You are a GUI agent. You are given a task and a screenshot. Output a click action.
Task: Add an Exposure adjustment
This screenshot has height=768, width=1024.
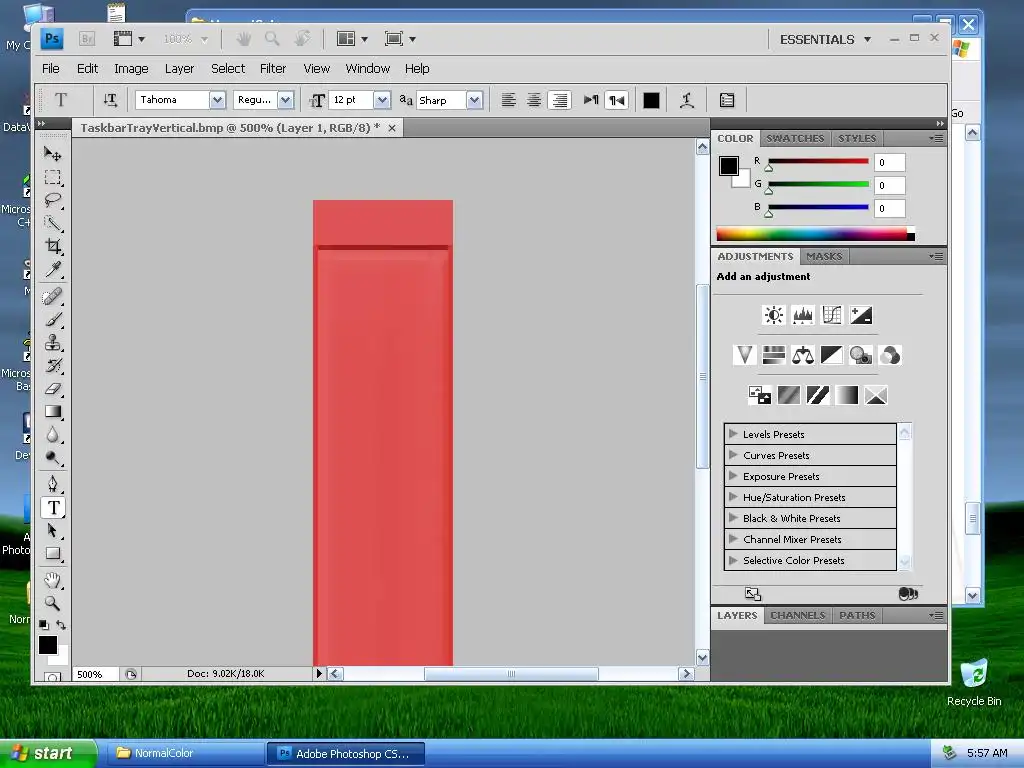tap(861, 315)
